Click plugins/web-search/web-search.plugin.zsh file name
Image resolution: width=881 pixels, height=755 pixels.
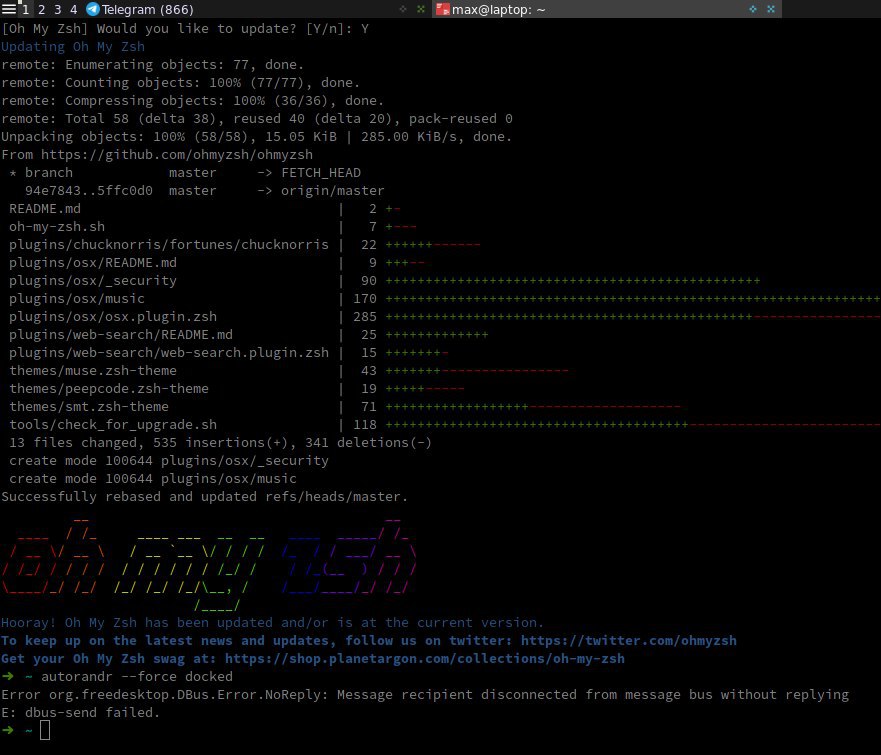(x=169, y=352)
